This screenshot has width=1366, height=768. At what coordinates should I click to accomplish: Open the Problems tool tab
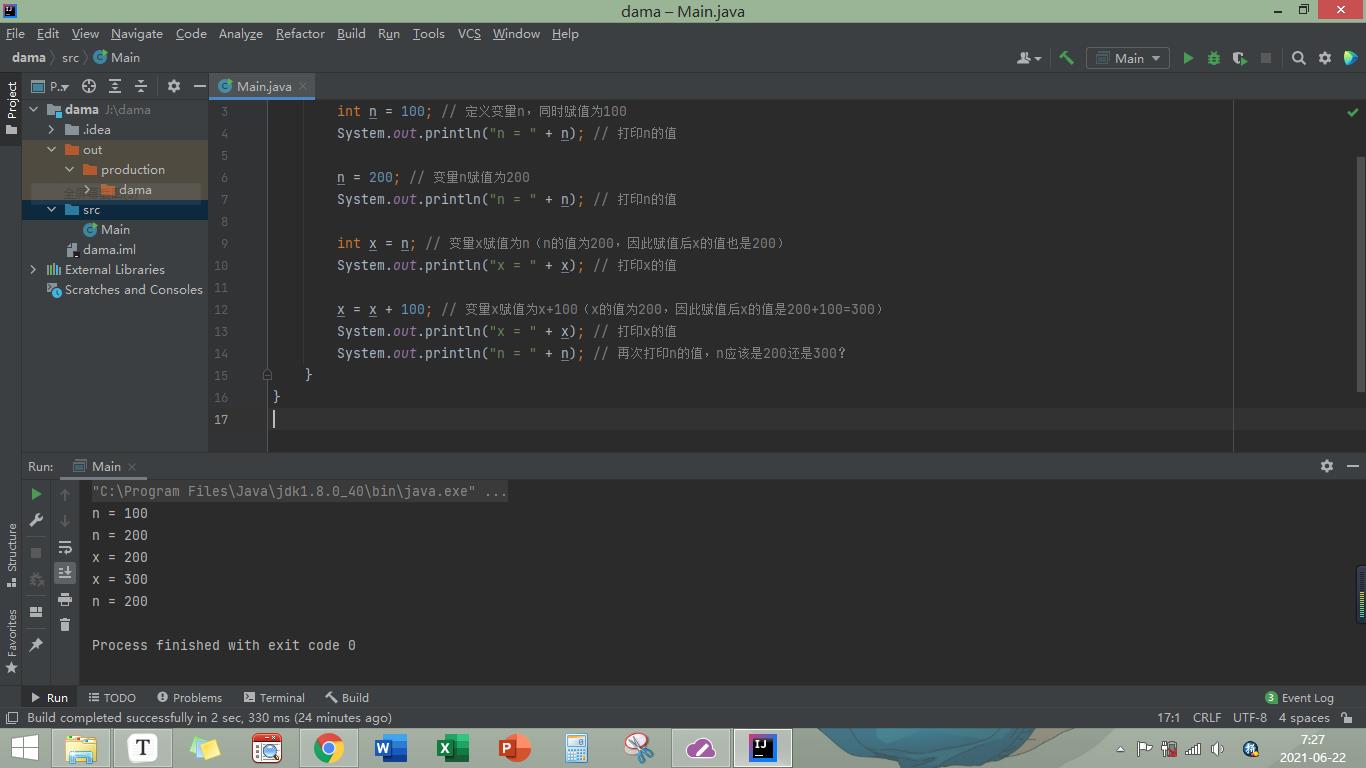(x=189, y=697)
